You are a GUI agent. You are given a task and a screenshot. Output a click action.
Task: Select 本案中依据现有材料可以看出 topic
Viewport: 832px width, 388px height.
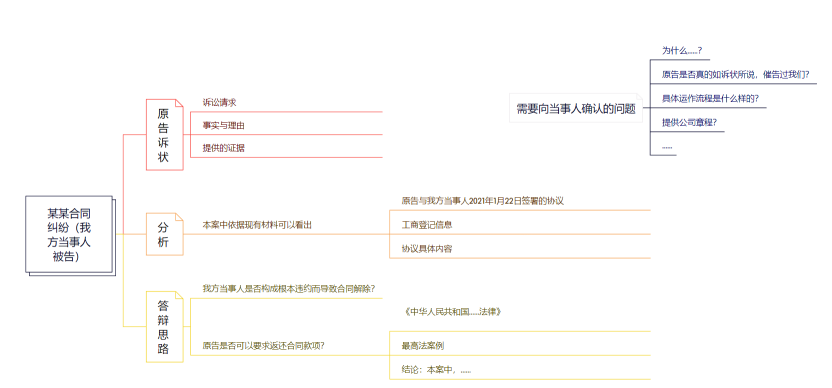[257, 225]
